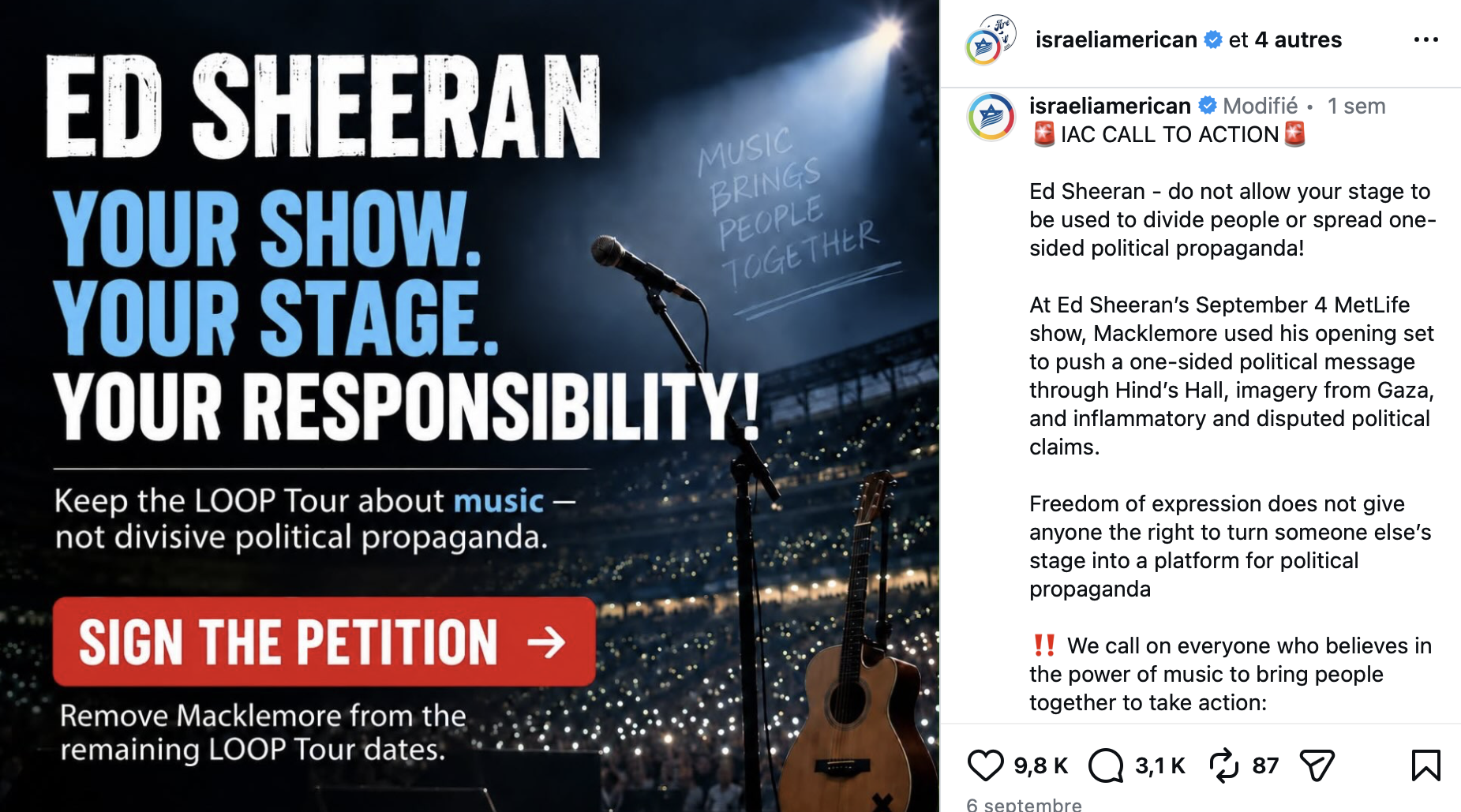The image size is (1461, 812).
Task: Click the Ed Sheeran headline in image
Action: (324, 107)
